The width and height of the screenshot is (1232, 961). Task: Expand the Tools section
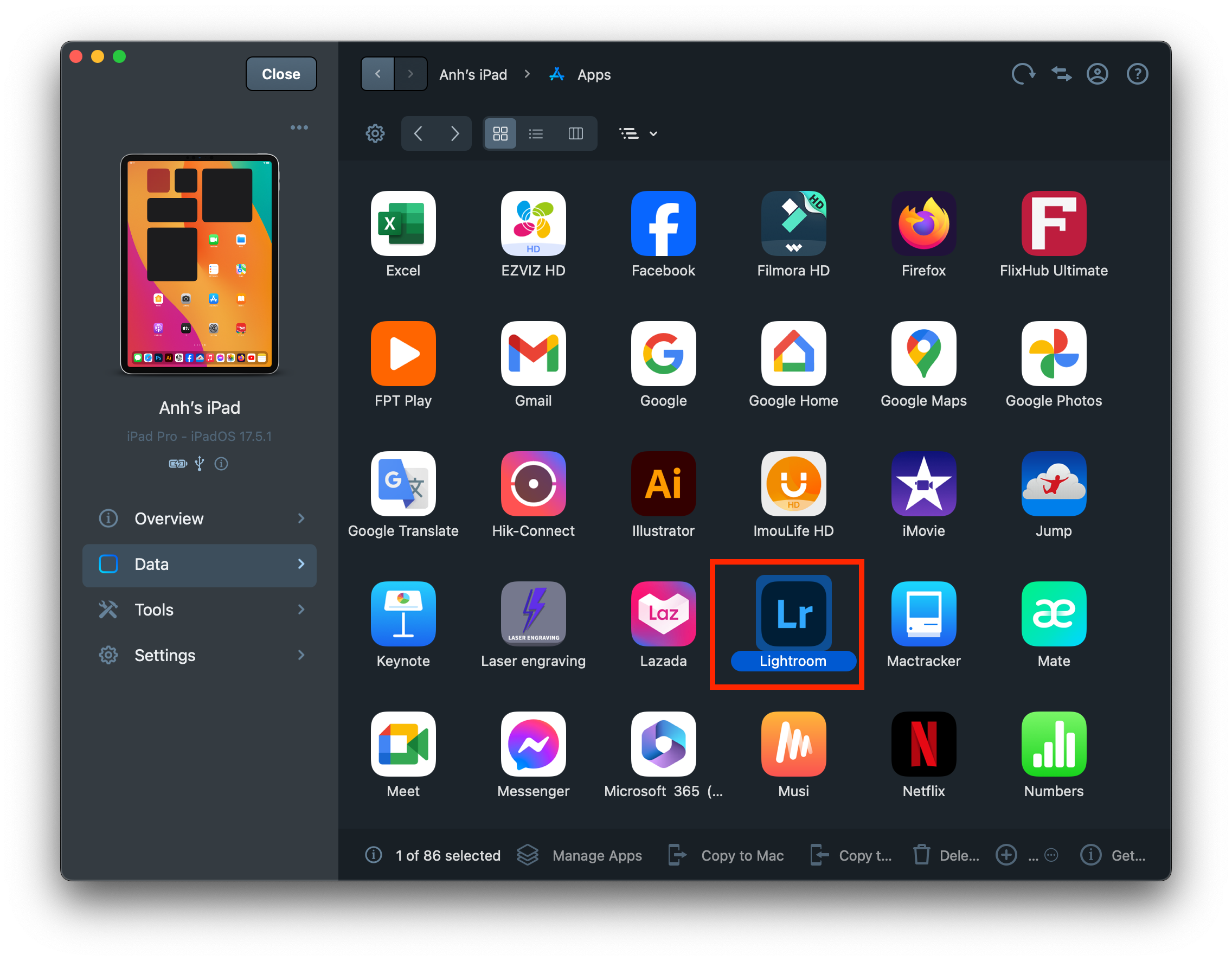click(x=200, y=610)
